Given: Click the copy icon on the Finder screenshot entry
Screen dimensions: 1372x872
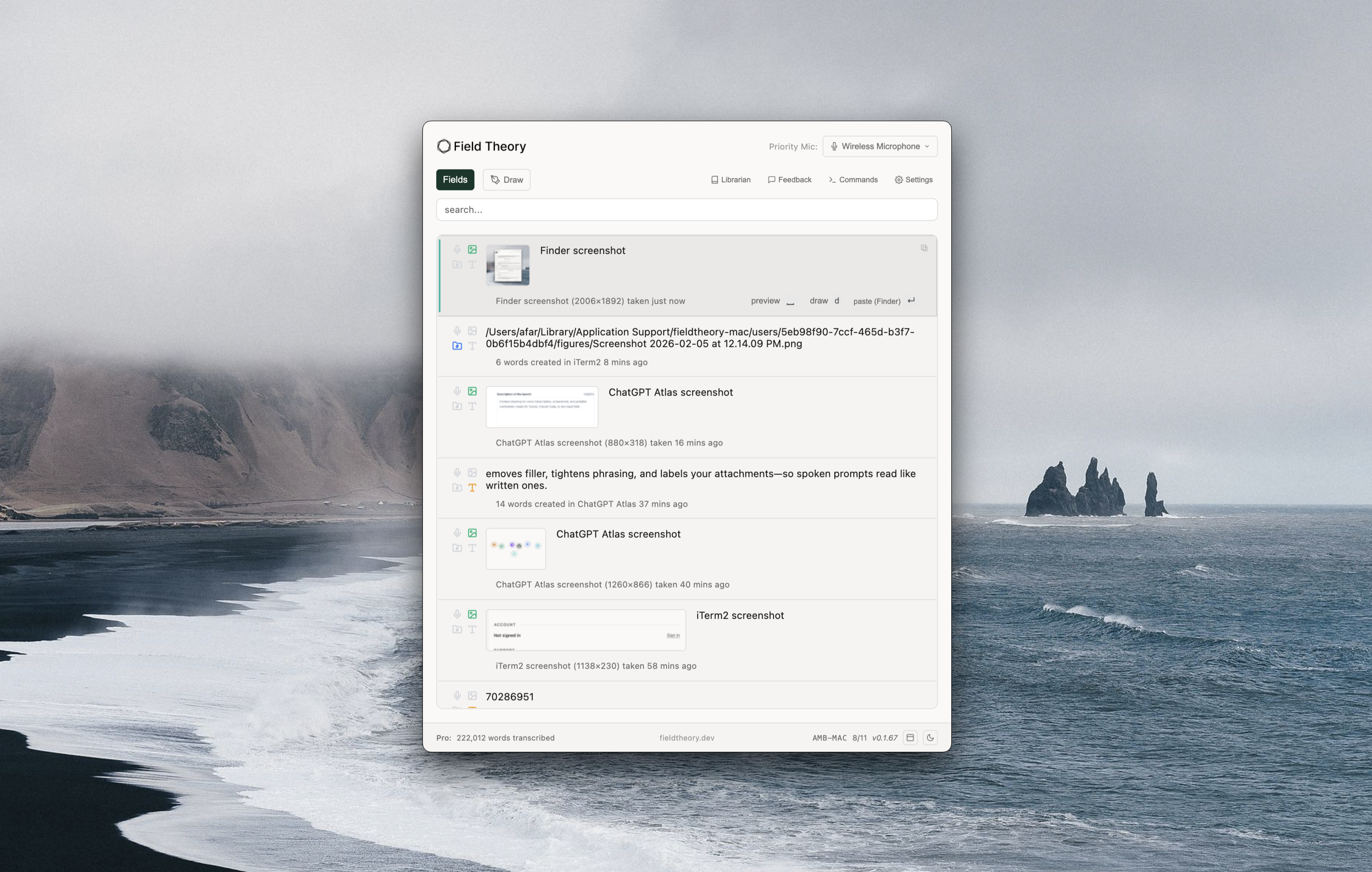Looking at the screenshot, I should pos(924,248).
